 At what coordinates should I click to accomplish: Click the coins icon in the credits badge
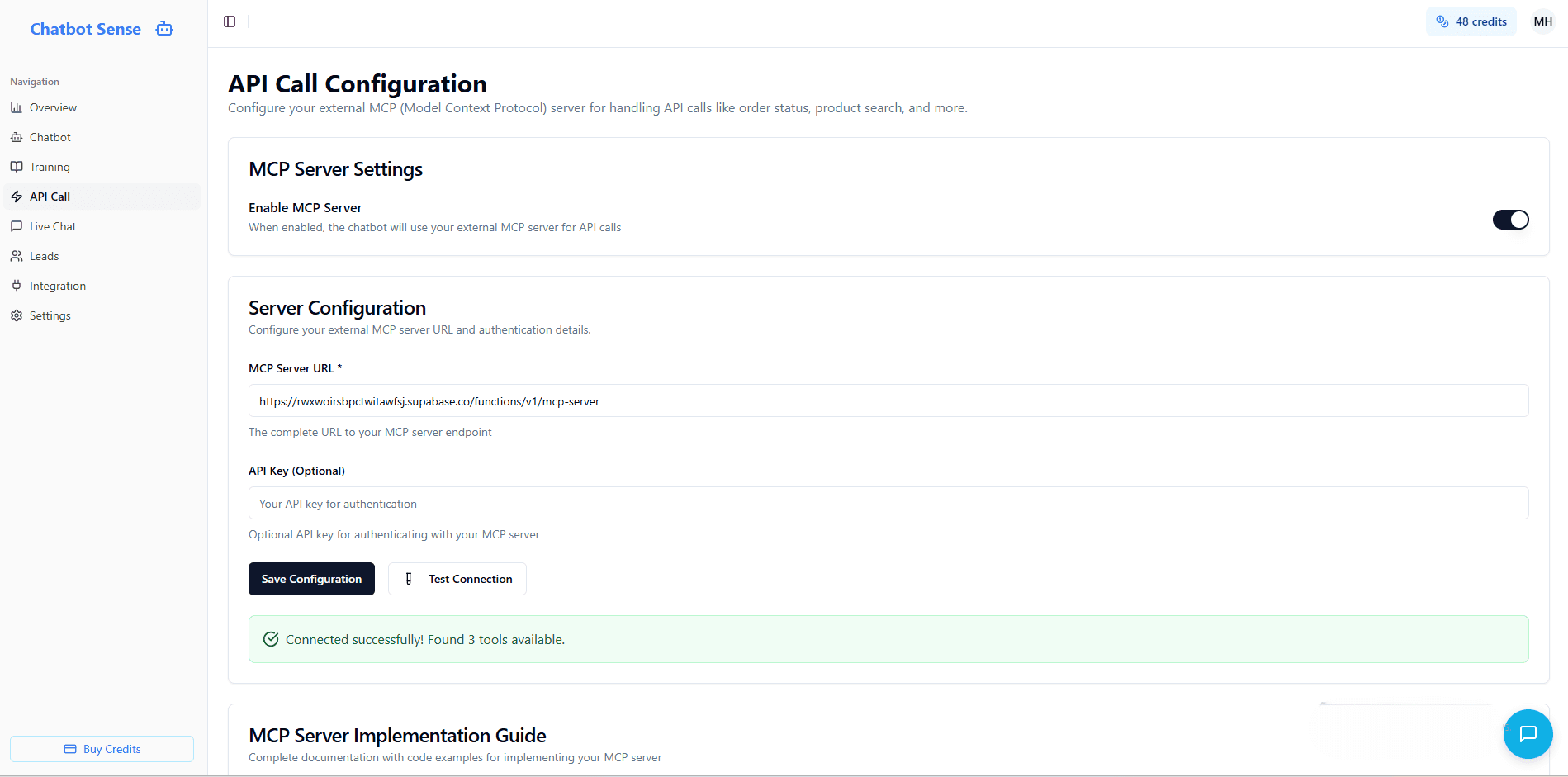(1442, 21)
